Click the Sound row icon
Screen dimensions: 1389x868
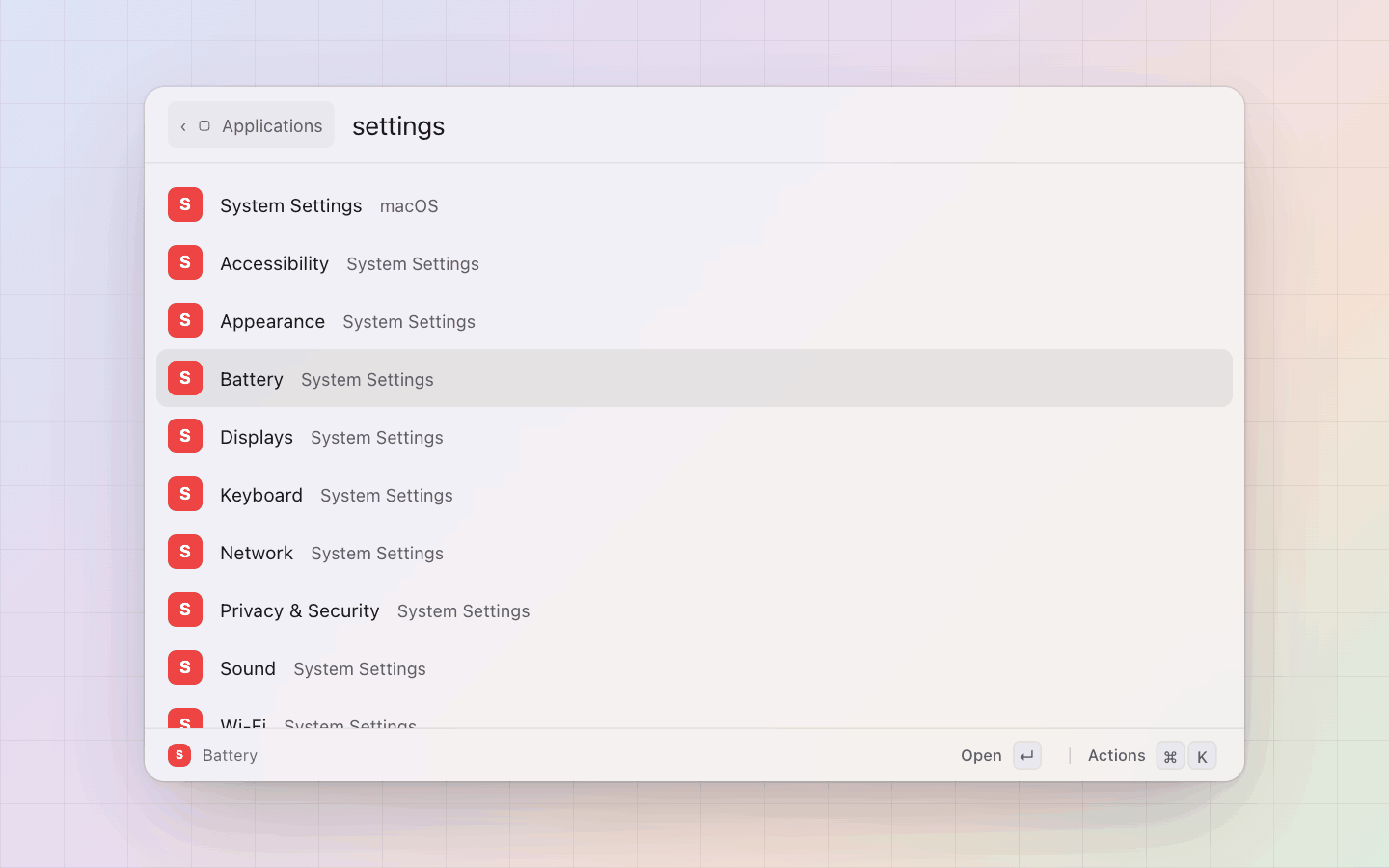pyautogui.click(x=185, y=667)
